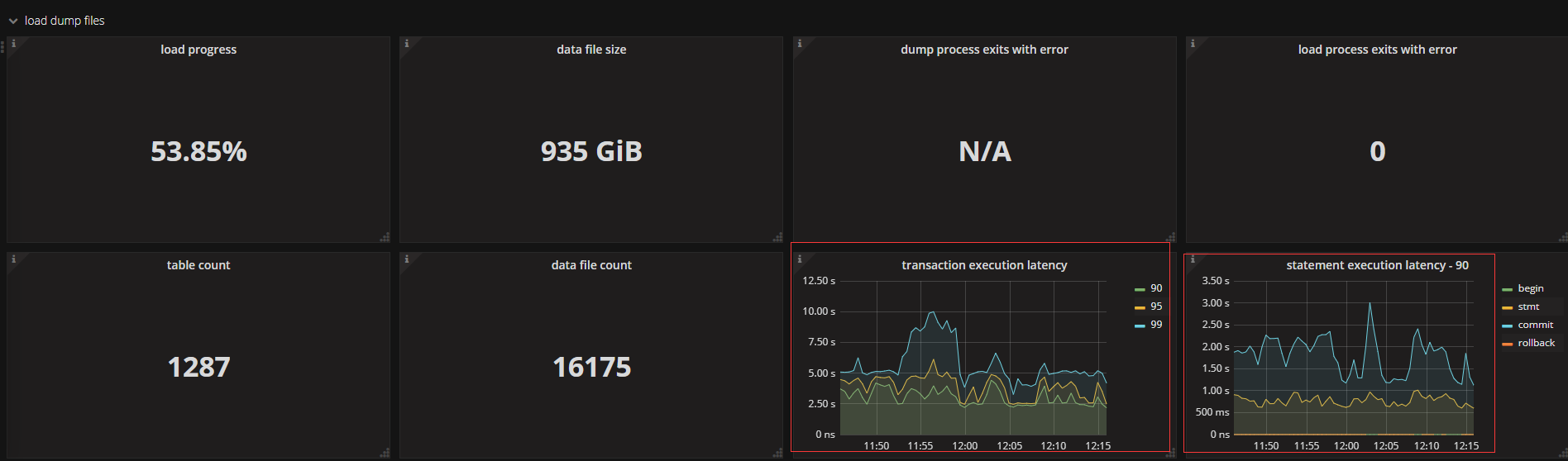Show info for statement execution latency panel

[1192, 259]
